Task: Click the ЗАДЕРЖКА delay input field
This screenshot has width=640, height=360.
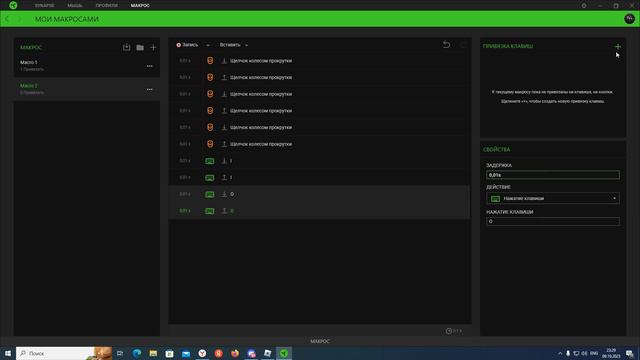Action: (x=553, y=175)
